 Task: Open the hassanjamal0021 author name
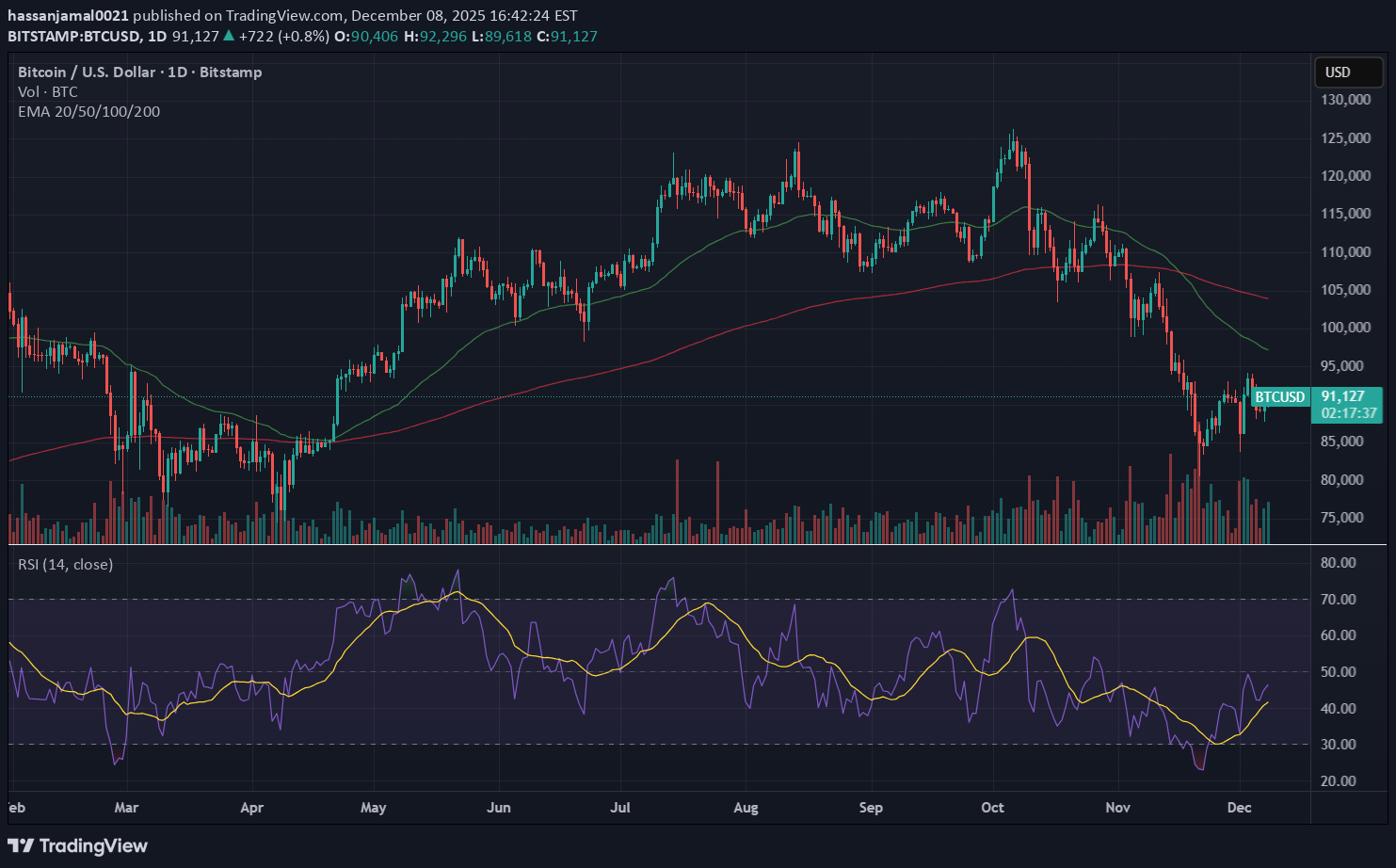[x=68, y=16]
